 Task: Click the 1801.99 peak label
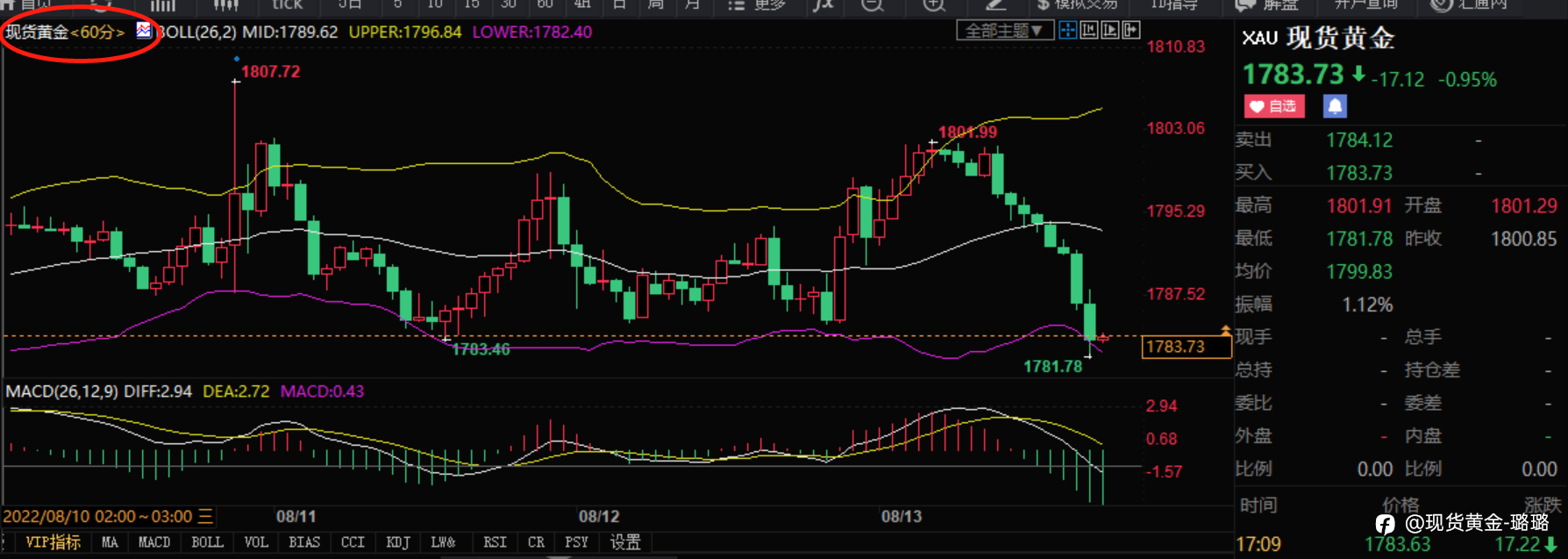click(x=967, y=133)
